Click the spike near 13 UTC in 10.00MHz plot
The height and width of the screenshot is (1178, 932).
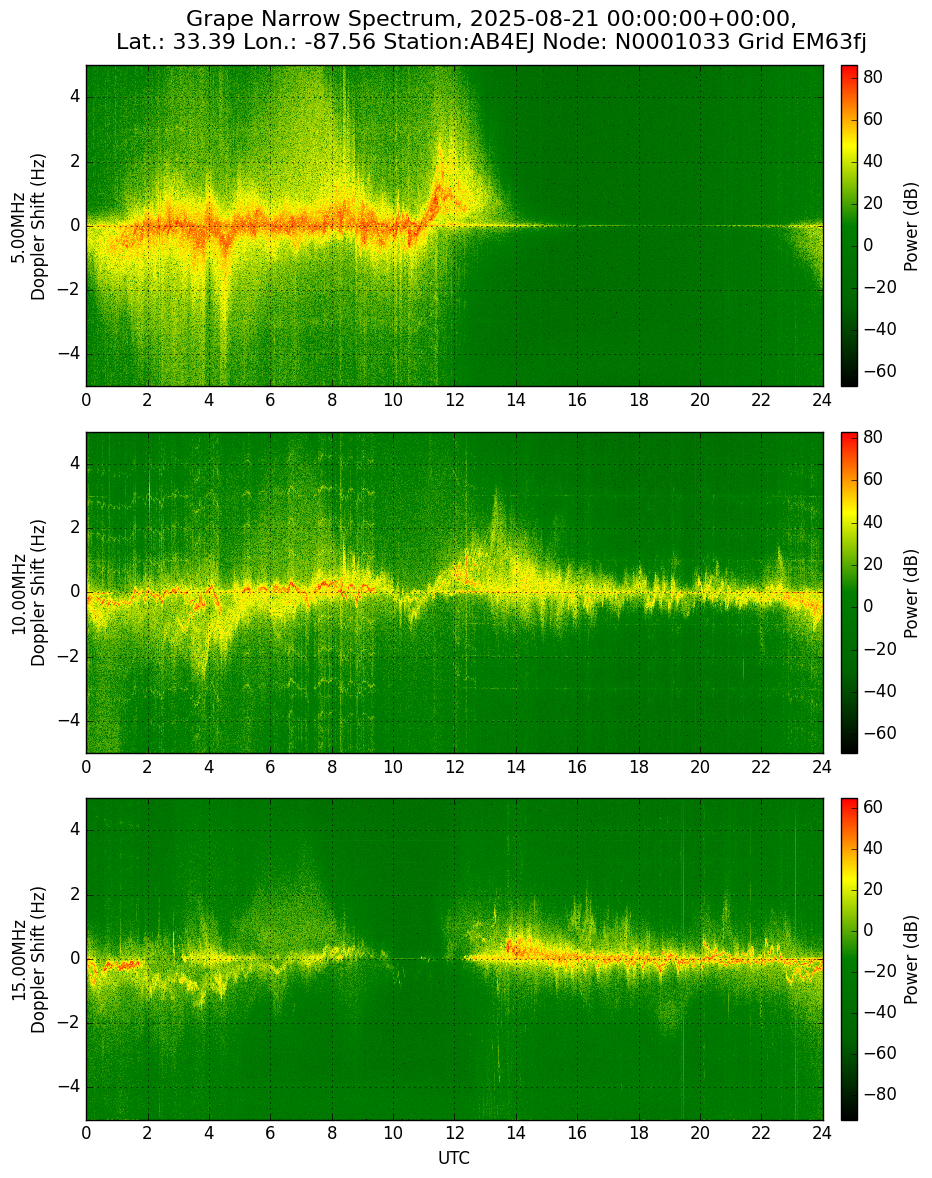(495, 518)
